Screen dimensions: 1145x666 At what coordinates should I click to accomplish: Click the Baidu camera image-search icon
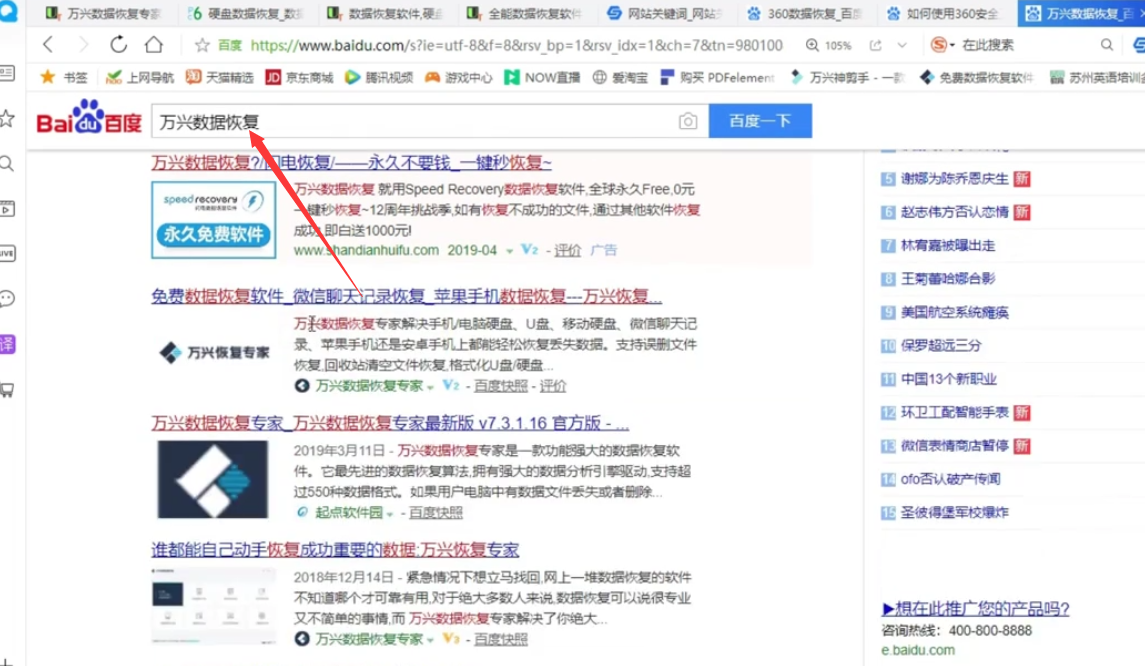(x=688, y=121)
